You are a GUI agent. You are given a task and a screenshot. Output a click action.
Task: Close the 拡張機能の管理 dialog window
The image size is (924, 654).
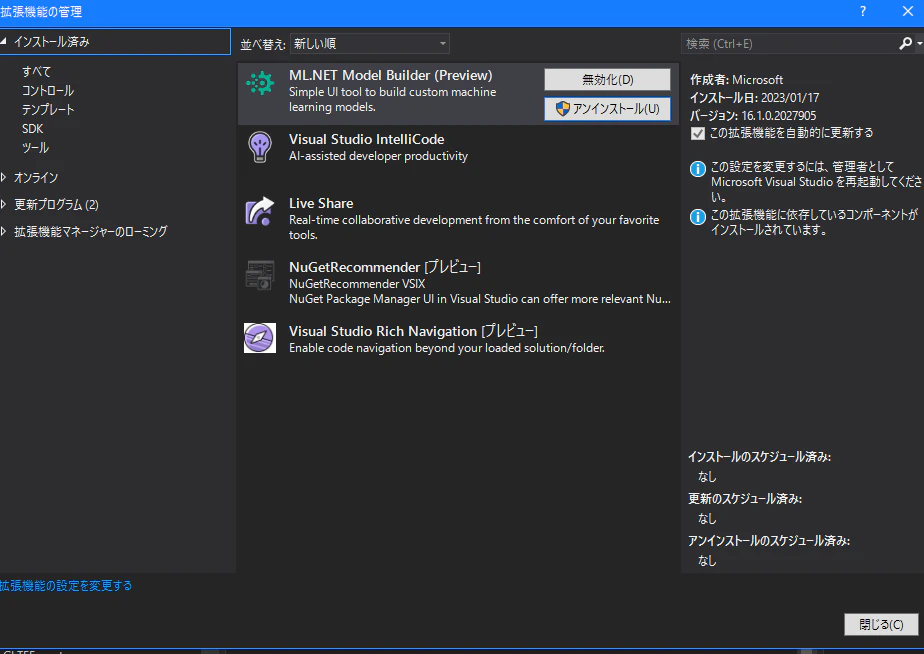pos(908,11)
